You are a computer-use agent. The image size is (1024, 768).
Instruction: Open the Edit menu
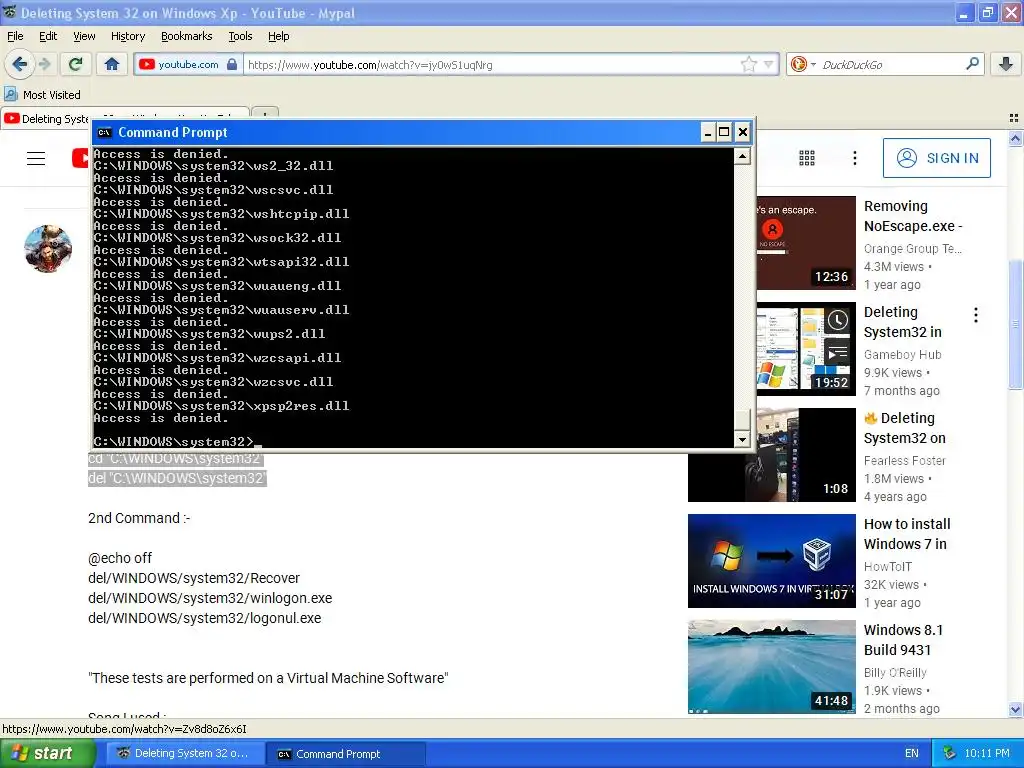(48, 36)
